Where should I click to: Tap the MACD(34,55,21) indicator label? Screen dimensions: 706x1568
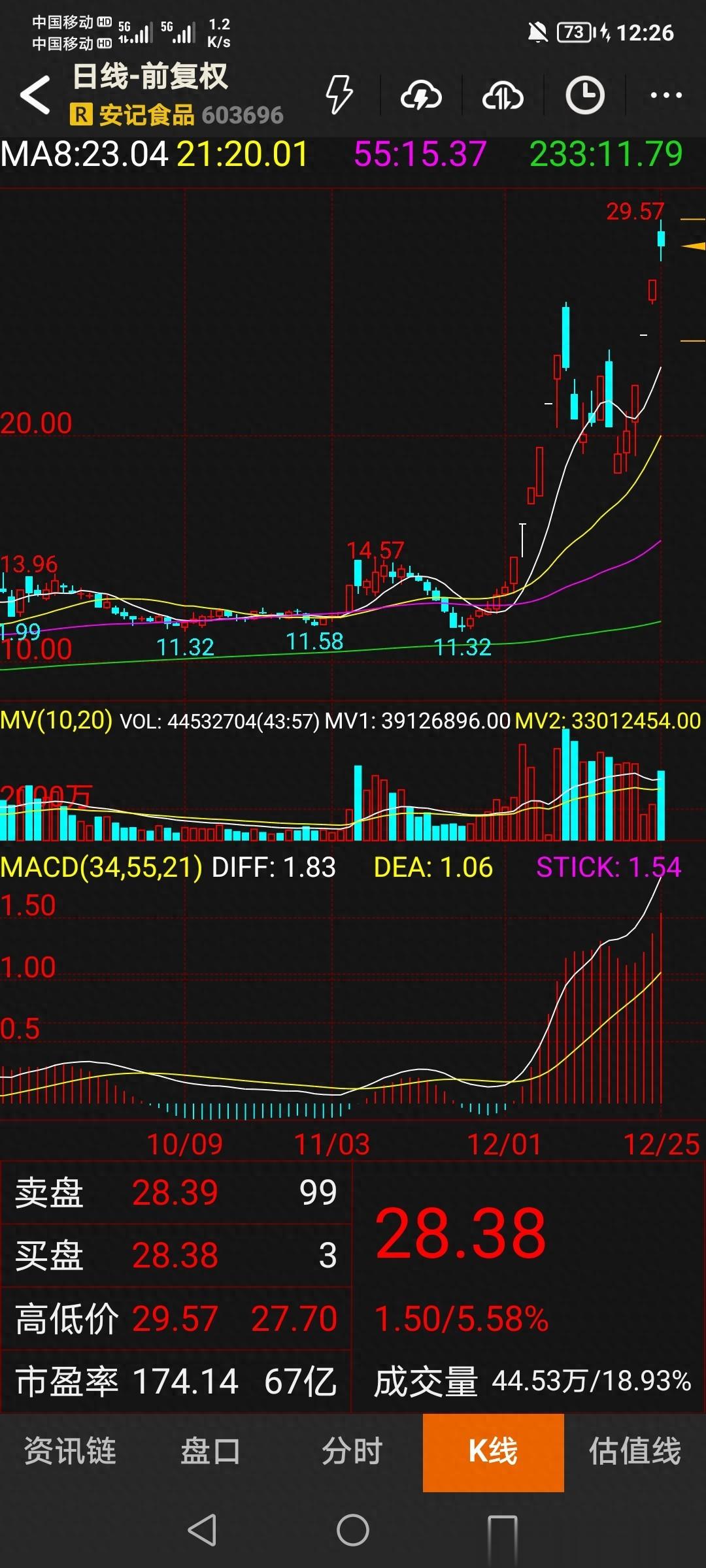pyautogui.click(x=101, y=867)
